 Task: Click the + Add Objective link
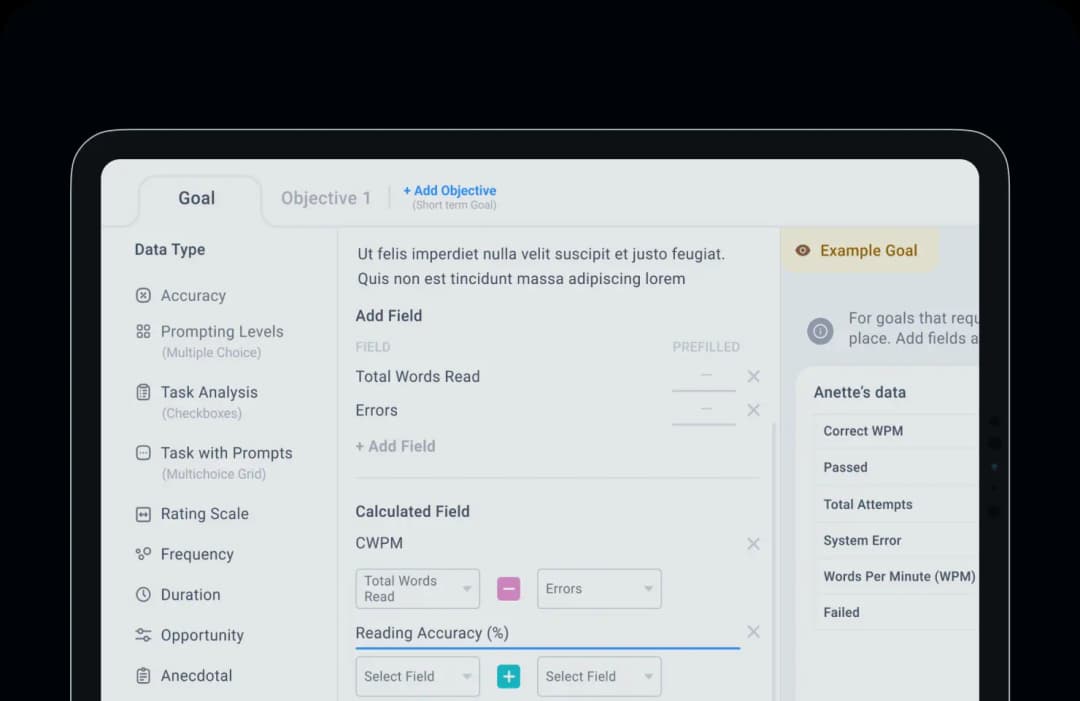coord(450,191)
